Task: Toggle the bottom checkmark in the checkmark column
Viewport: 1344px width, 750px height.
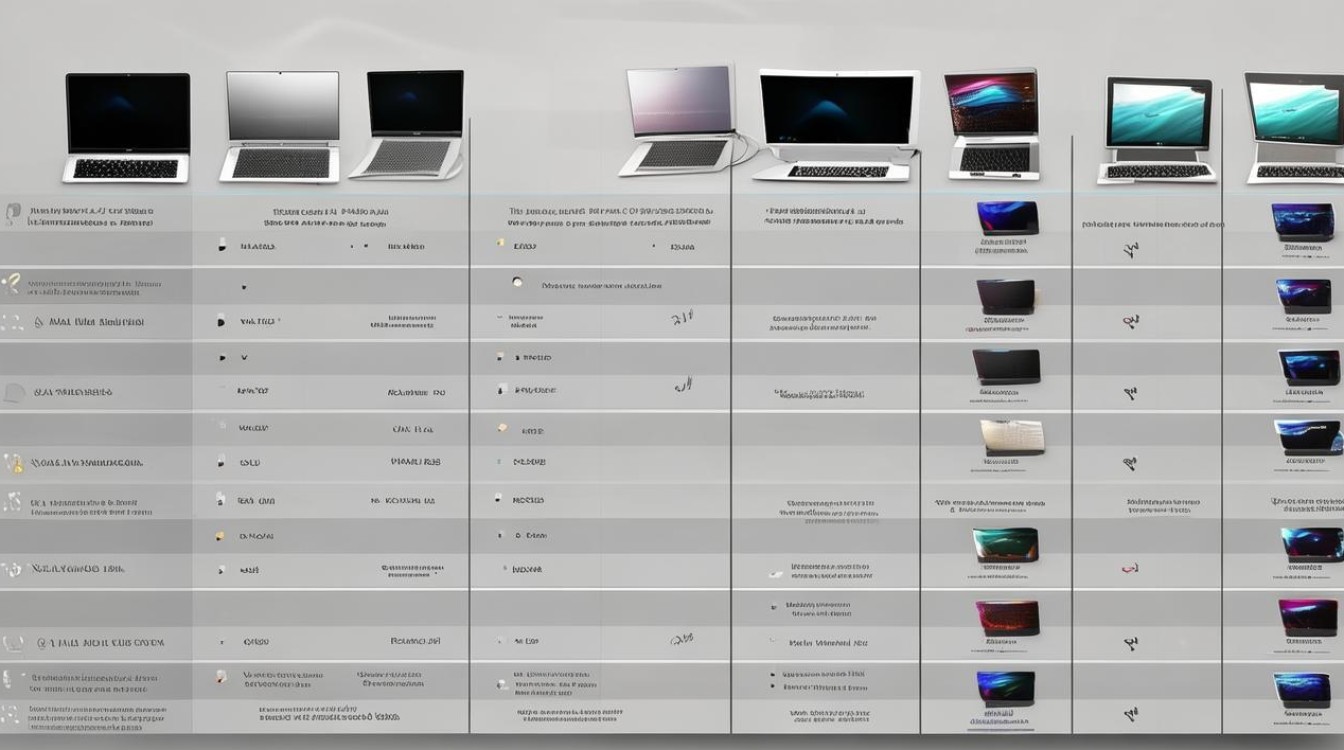Action: [x=1131, y=714]
